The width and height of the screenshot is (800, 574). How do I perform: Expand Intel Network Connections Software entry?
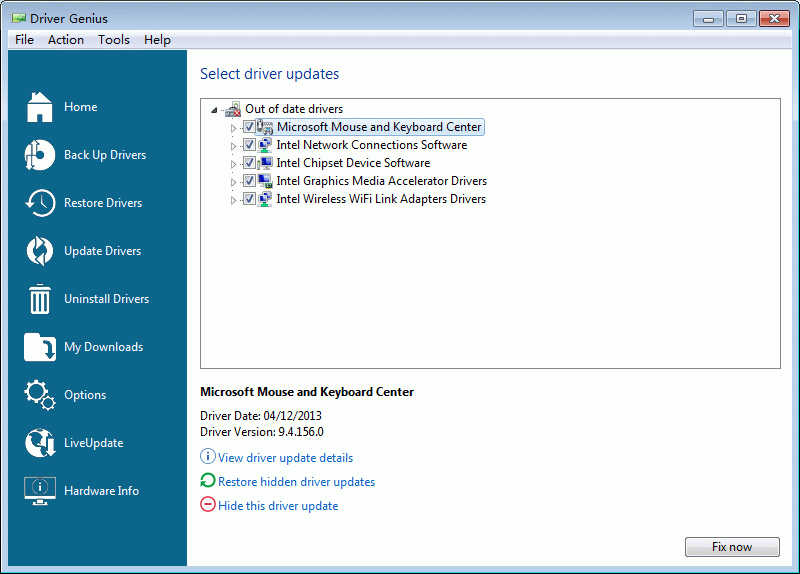click(x=233, y=146)
